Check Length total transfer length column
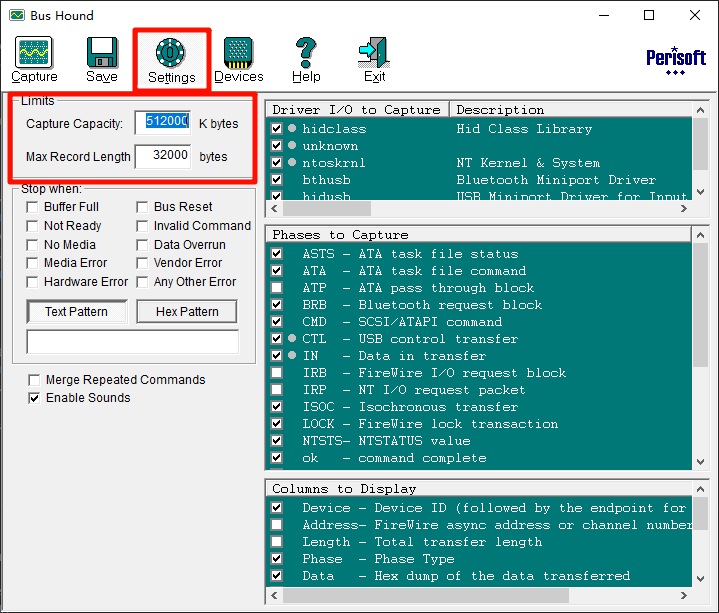Screen dimensions: 719x613 point(277,541)
